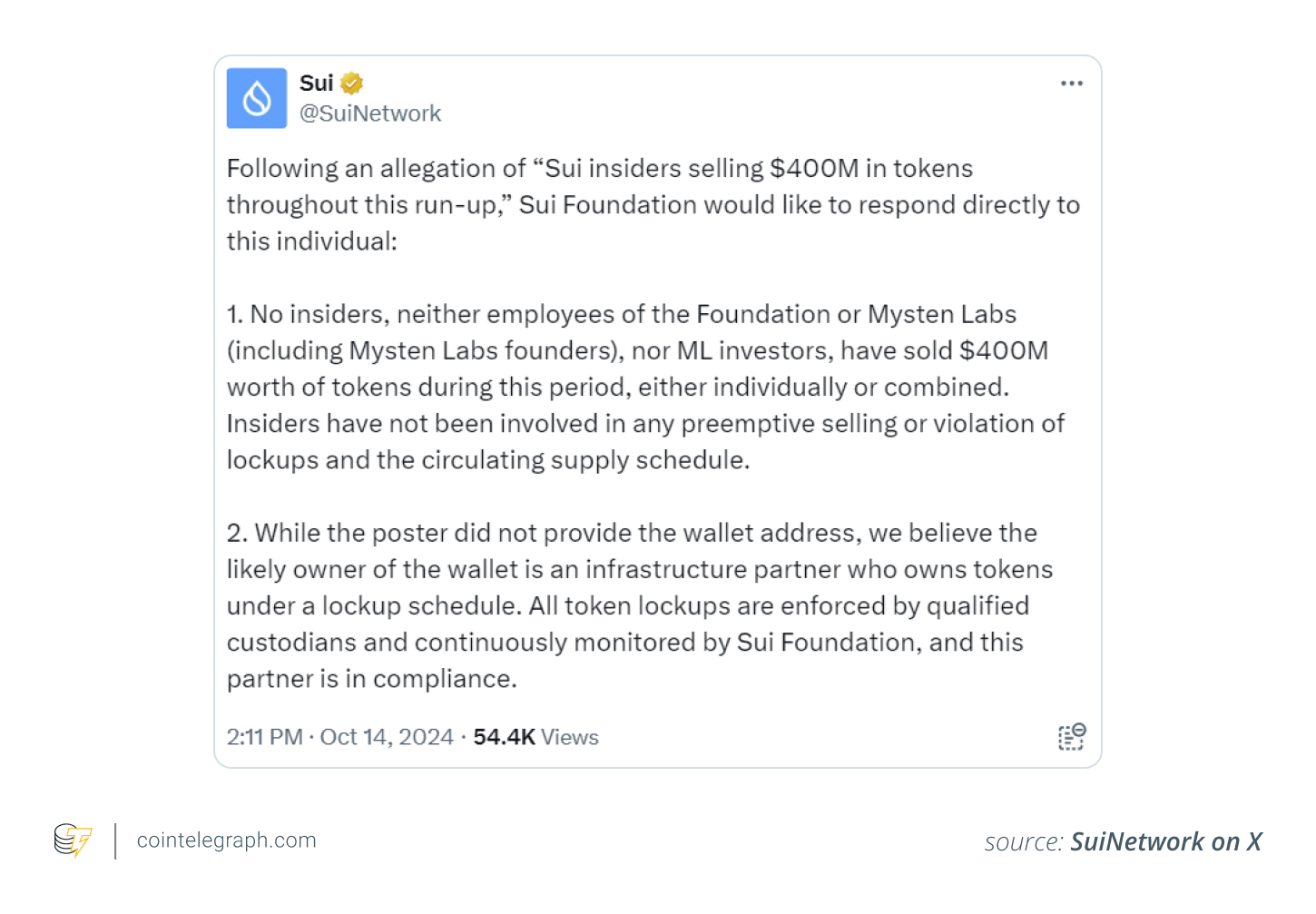
Task: Click the 'SuiNetwork on X' source credit
Action: click(x=1166, y=841)
